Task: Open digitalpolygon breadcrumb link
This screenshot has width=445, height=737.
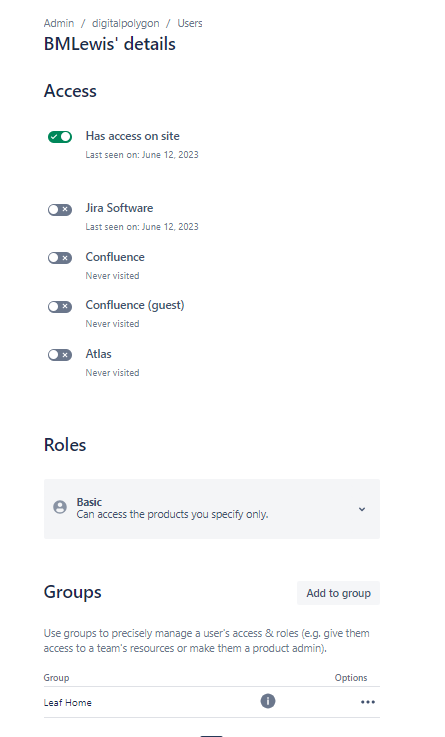Action: pyautogui.click(x=125, y=23)
